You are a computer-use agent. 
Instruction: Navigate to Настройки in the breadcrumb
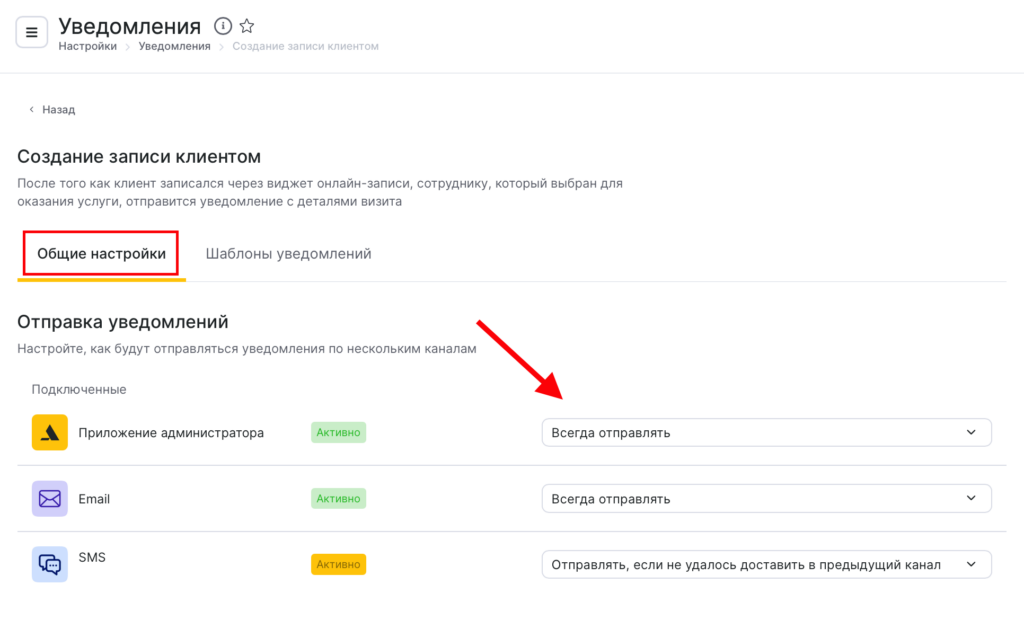pos(87,46)
